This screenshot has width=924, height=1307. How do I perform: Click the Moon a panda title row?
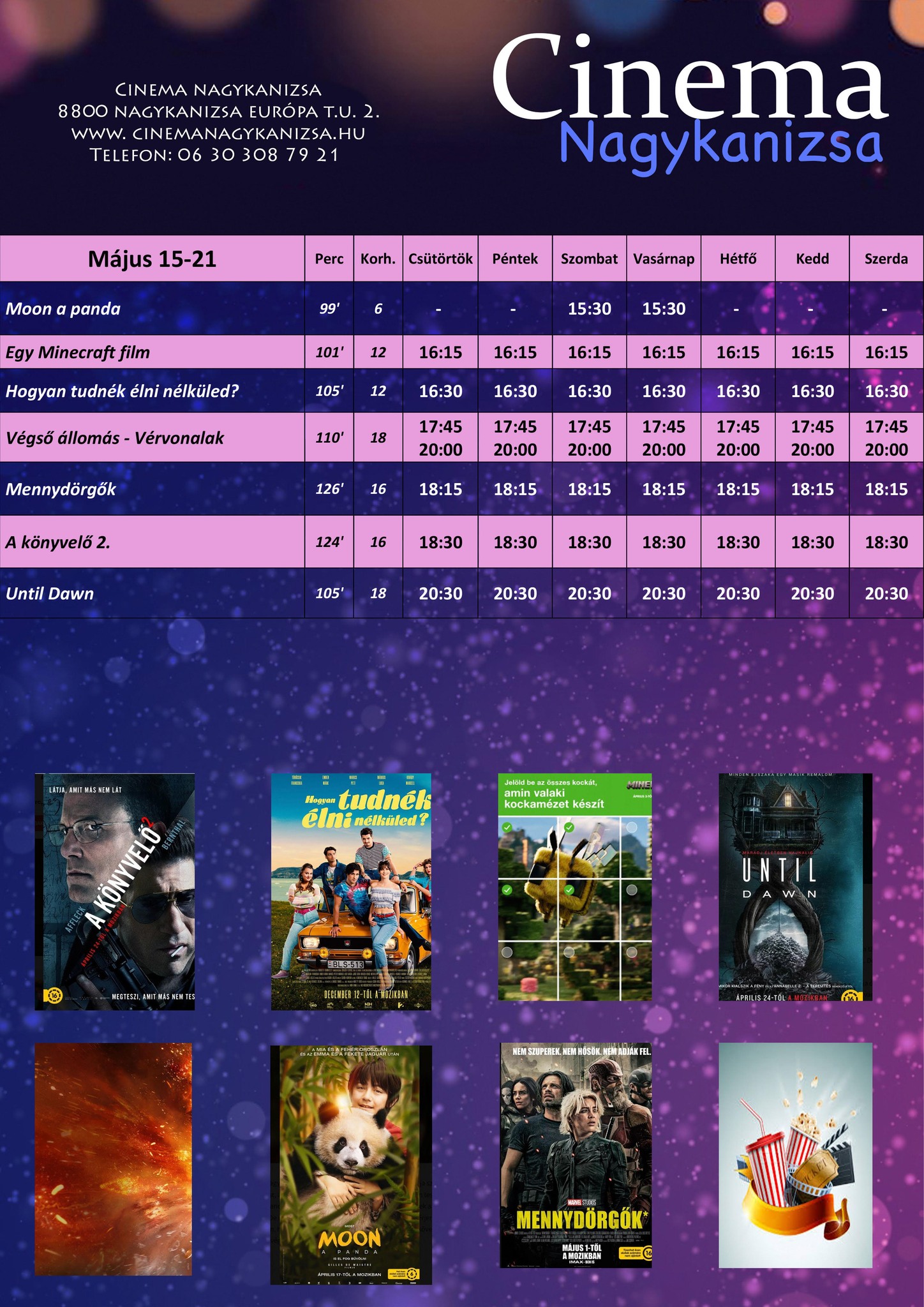152,309
